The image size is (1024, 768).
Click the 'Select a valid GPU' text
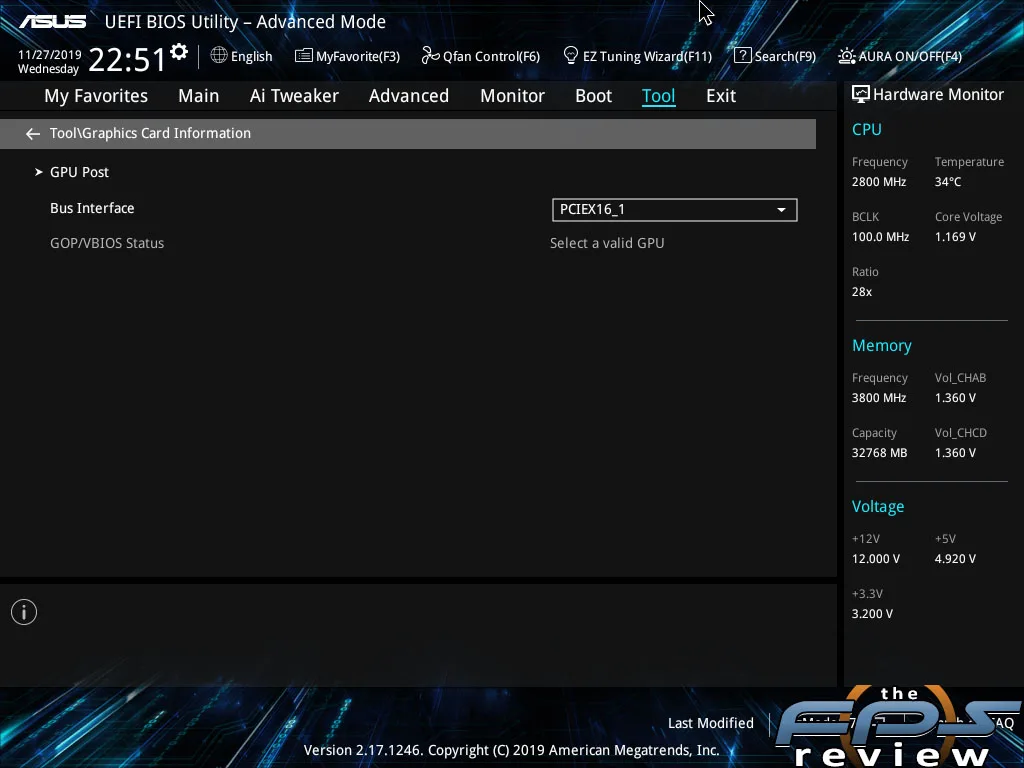click(607, 243)
